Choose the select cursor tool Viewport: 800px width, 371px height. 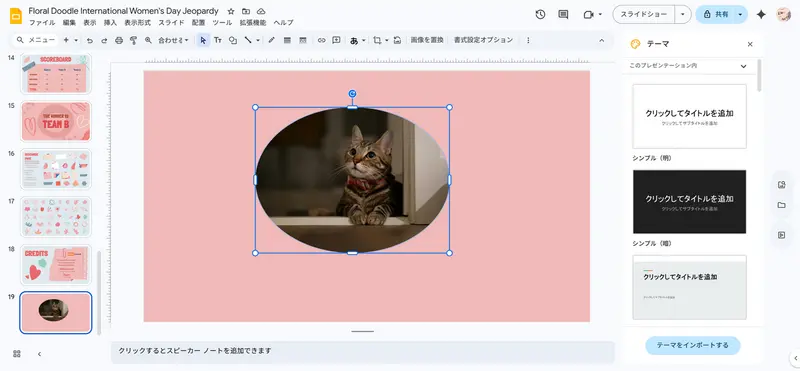pos(203,40)
